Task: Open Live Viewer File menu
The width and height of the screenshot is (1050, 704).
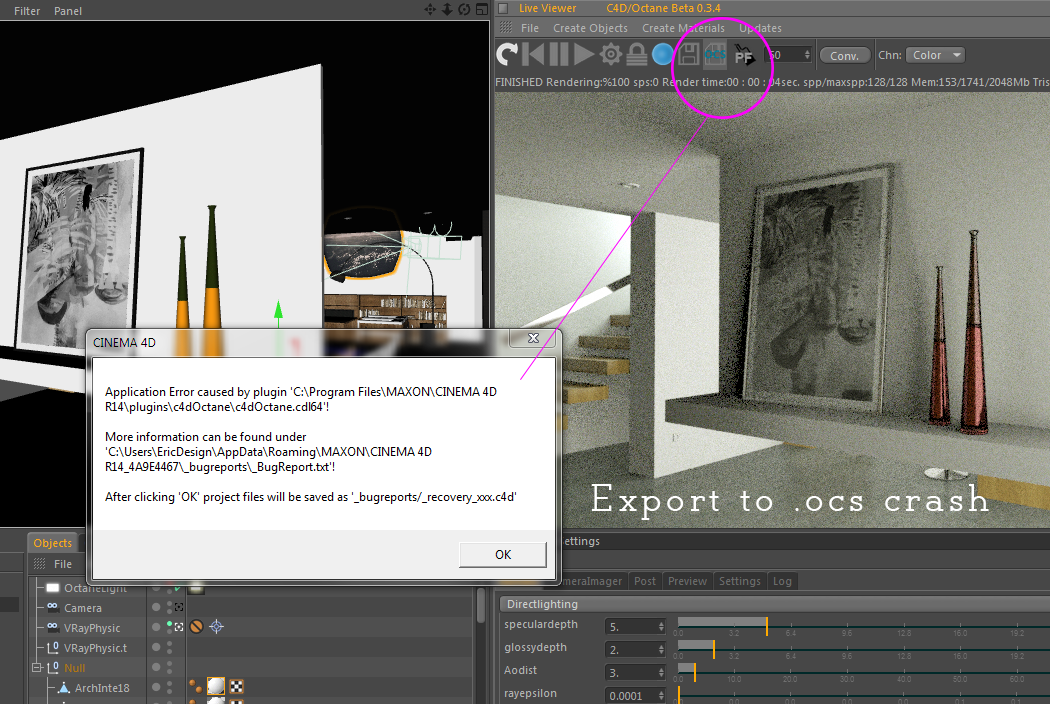Action: pos(530,28)
